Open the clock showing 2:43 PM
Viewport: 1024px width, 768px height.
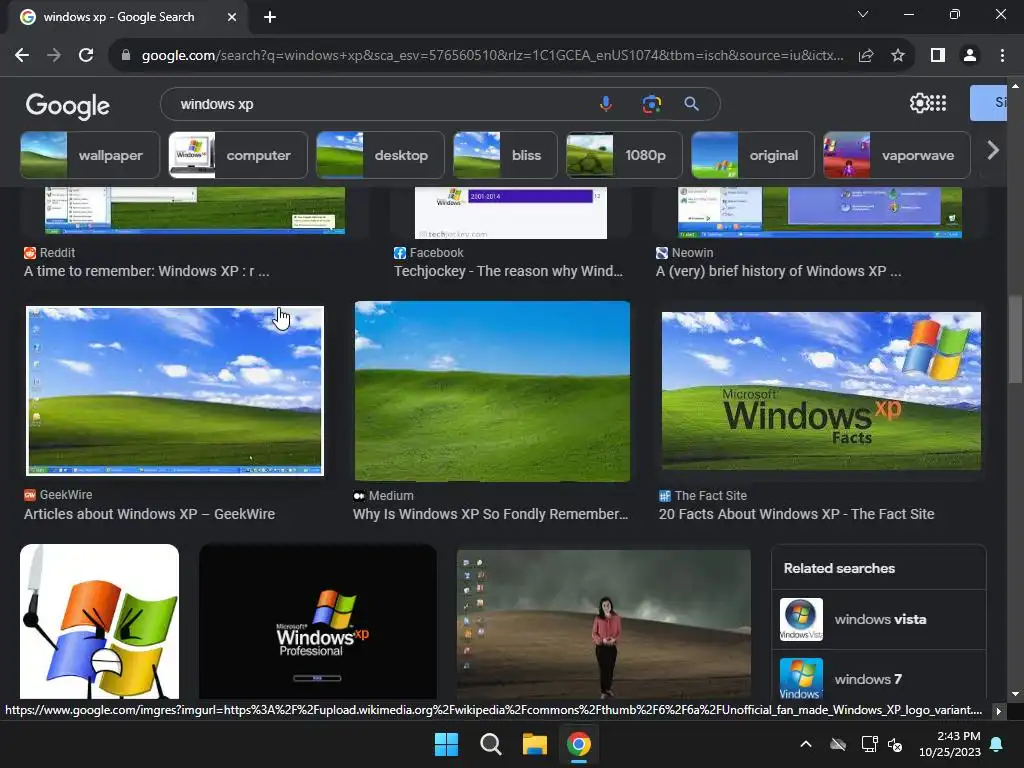coord(950,744)
